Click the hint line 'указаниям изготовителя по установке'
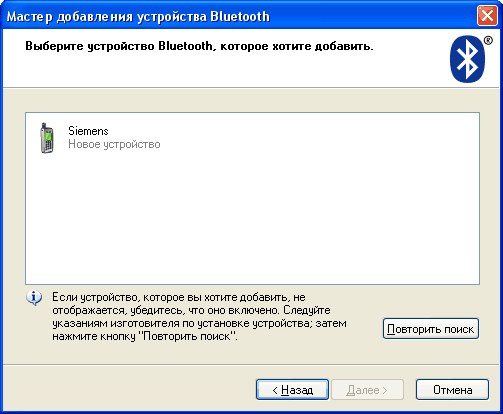 click(199, 323)
